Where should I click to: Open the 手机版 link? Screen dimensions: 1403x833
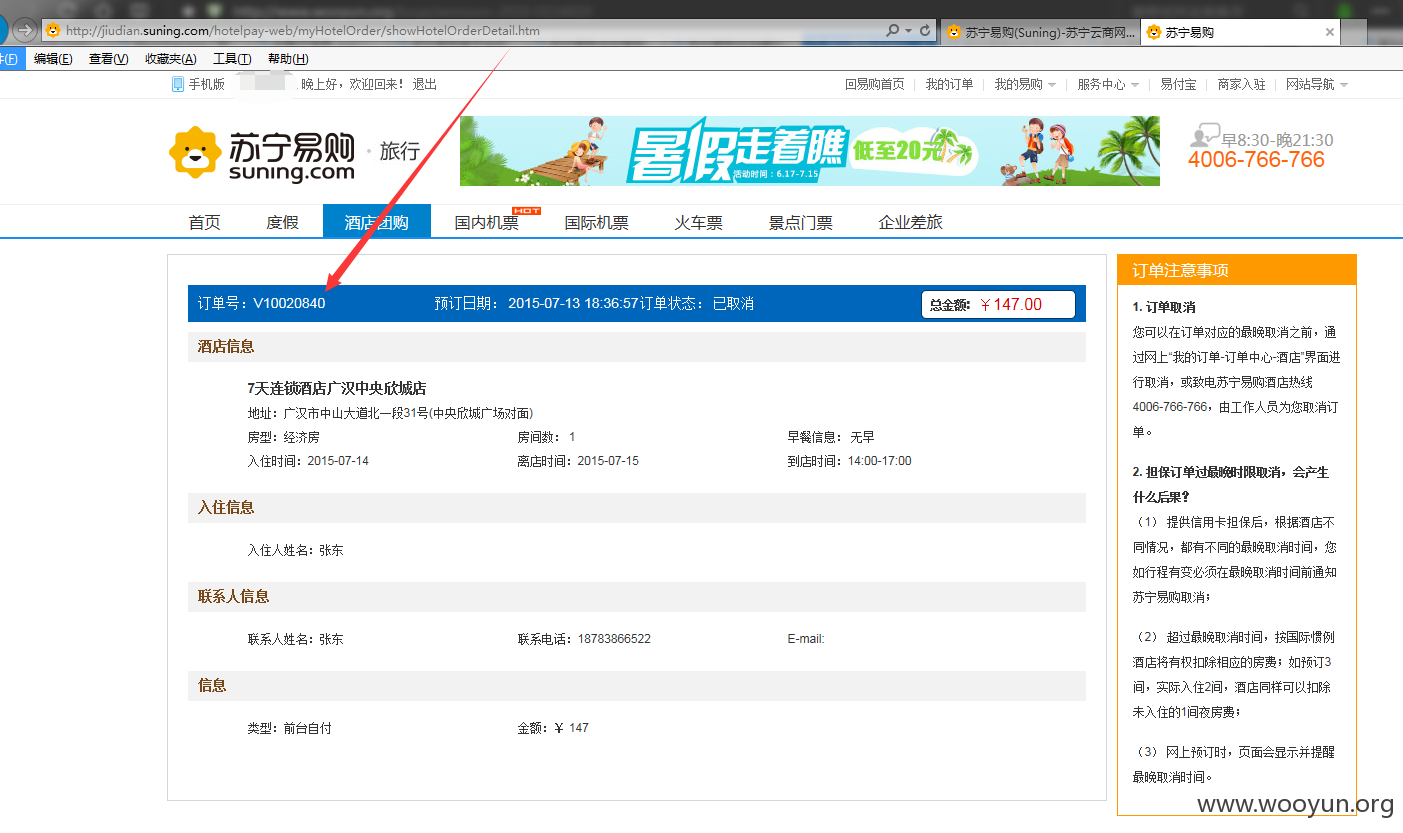pyautogui.click(x=207, y=84)
